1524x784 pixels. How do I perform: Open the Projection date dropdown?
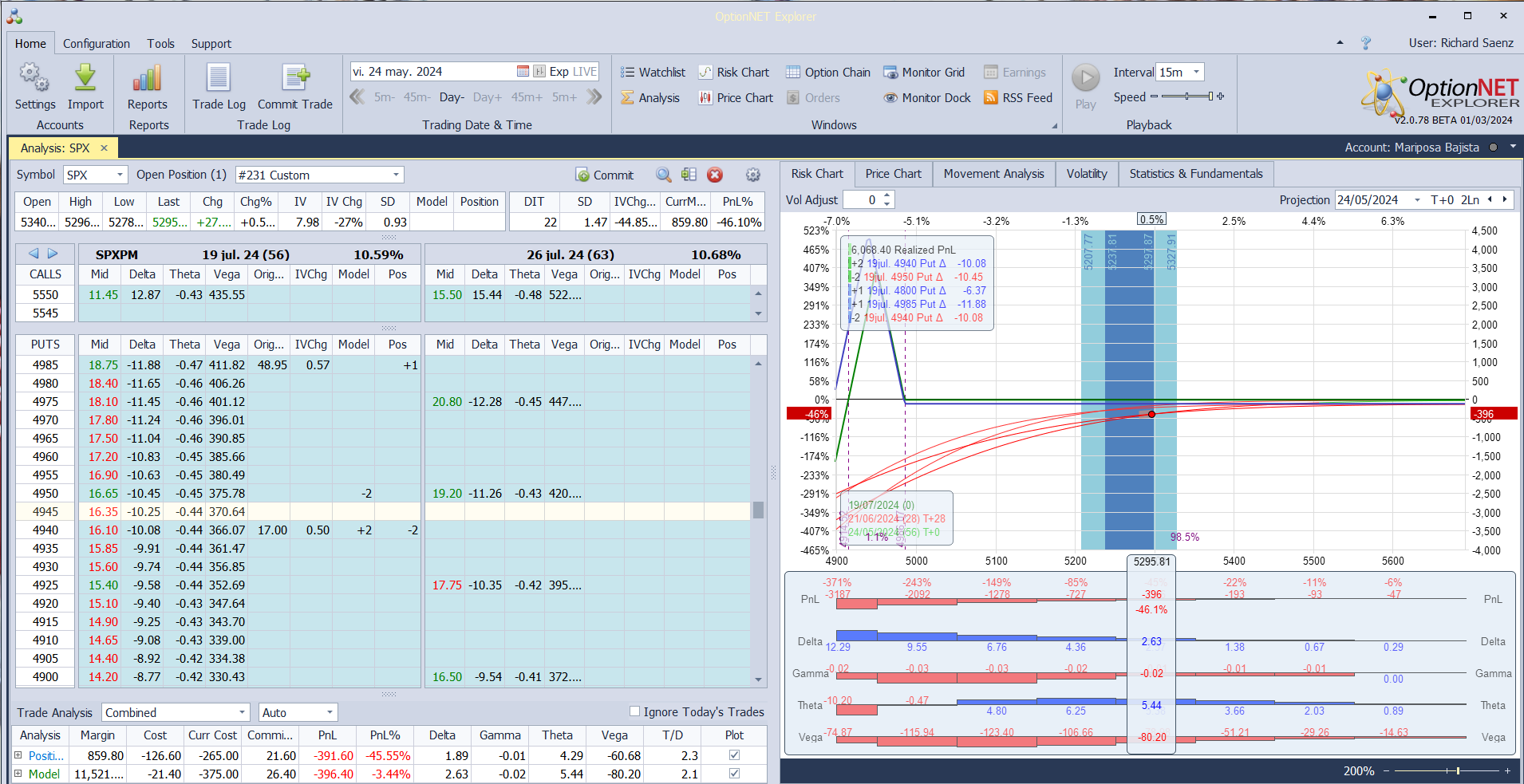point(1417,200)
